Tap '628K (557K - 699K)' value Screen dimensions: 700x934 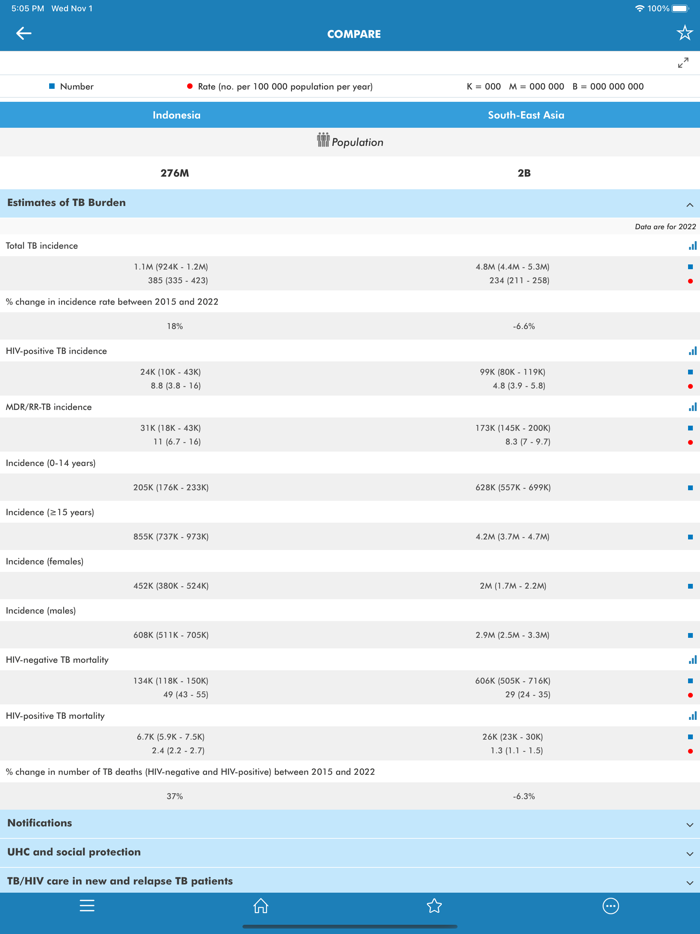coord(513,487)
